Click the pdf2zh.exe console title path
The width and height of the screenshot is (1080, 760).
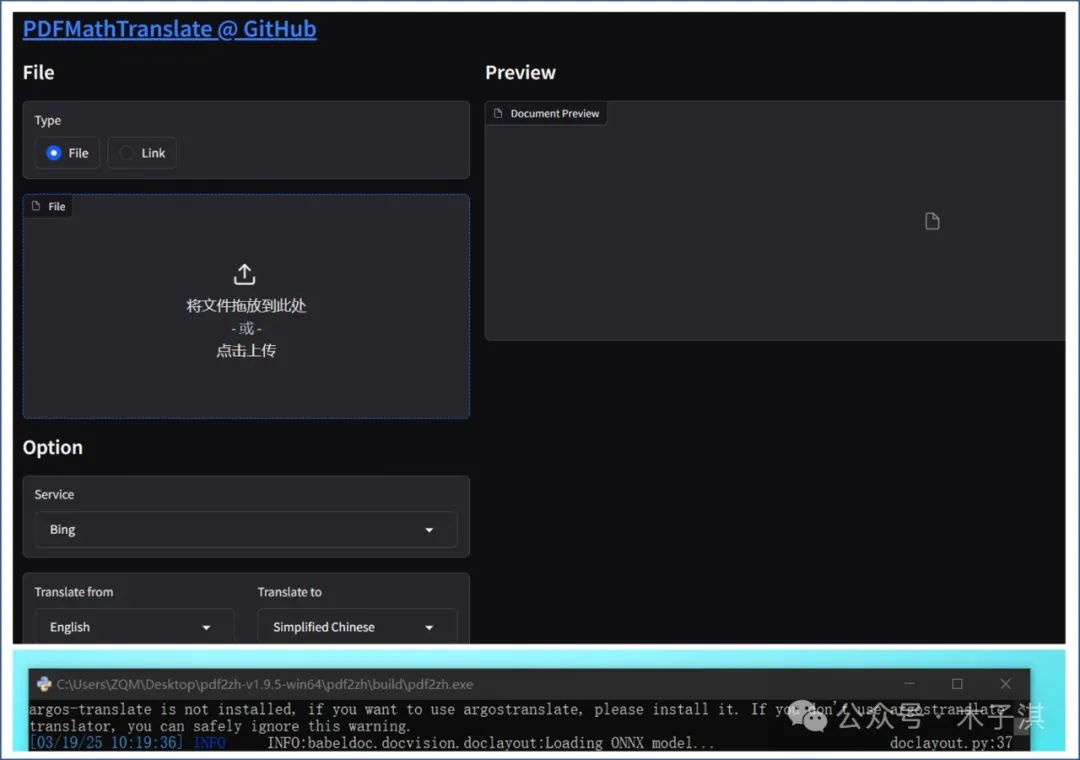tap(264, 684)
